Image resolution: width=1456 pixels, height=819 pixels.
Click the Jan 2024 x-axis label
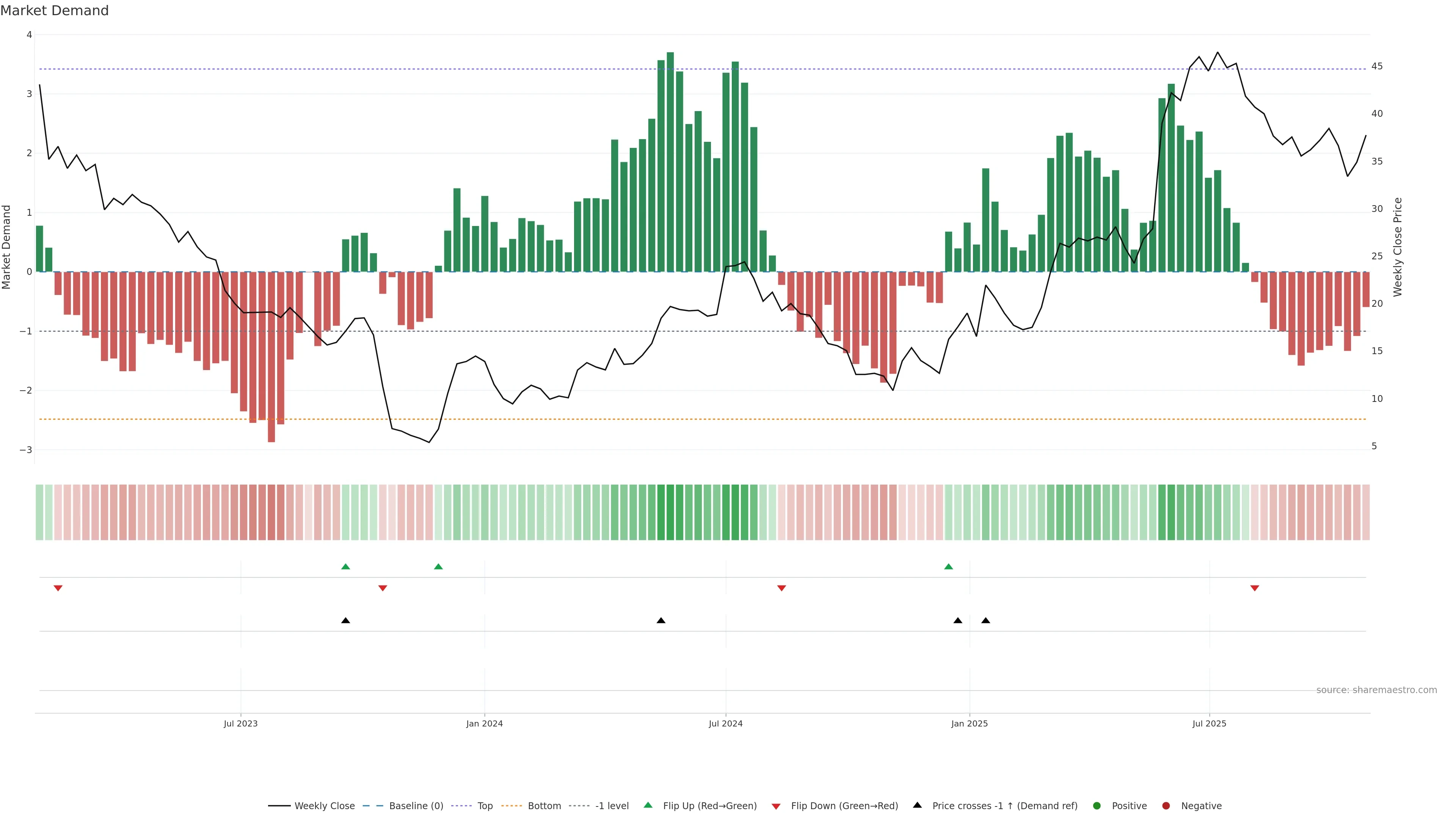[x=485, y=723]
